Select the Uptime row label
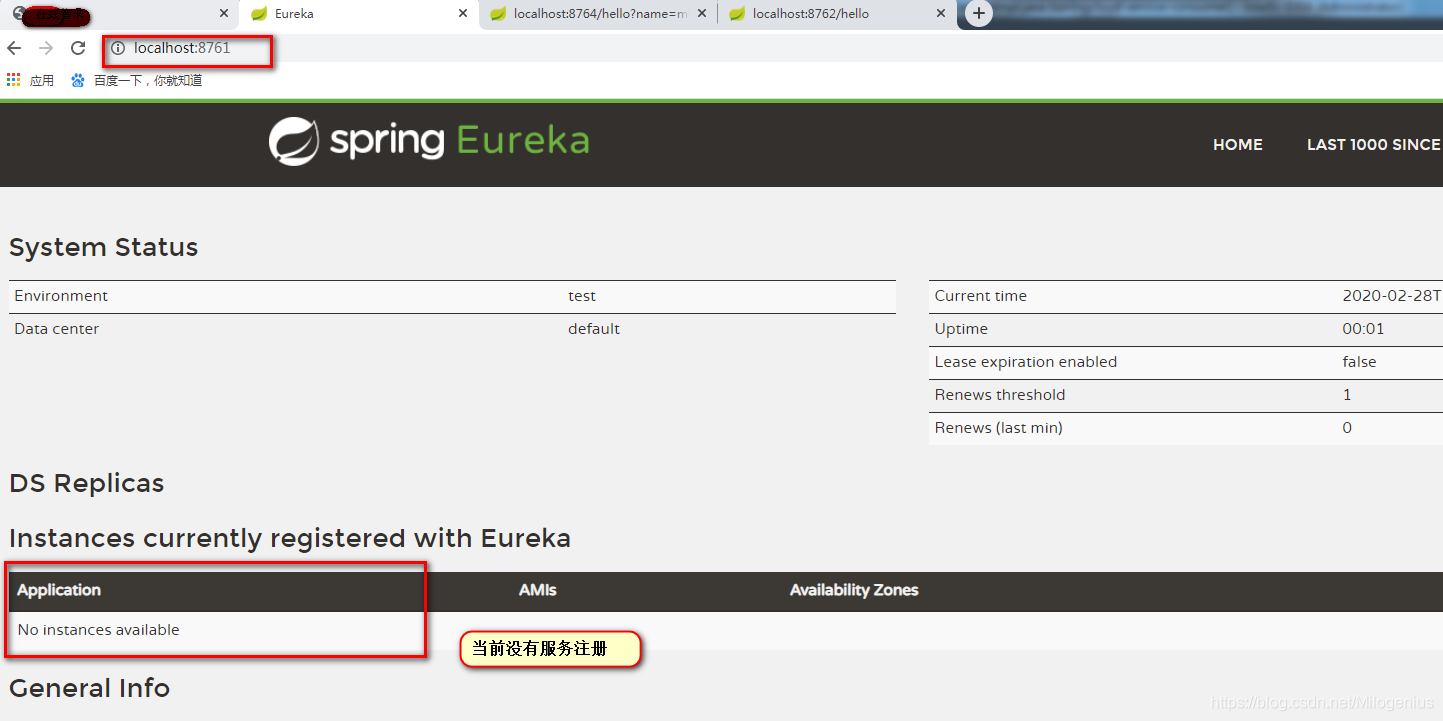 961,329
